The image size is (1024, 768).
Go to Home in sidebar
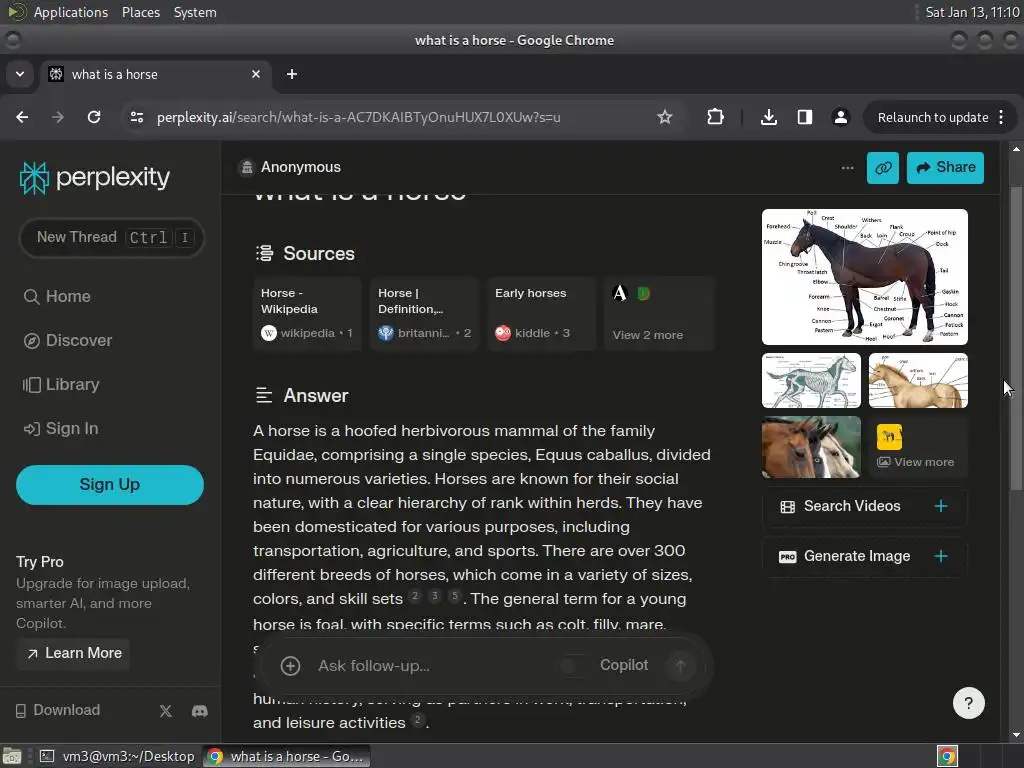click(57, 296)
